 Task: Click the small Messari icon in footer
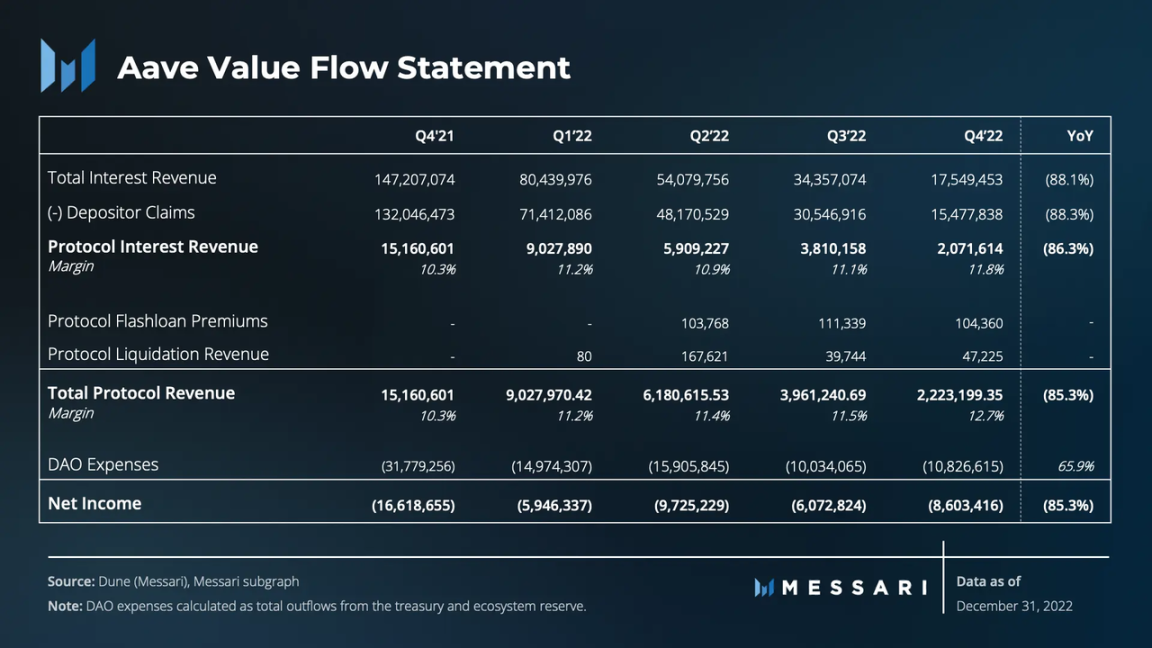764,588
